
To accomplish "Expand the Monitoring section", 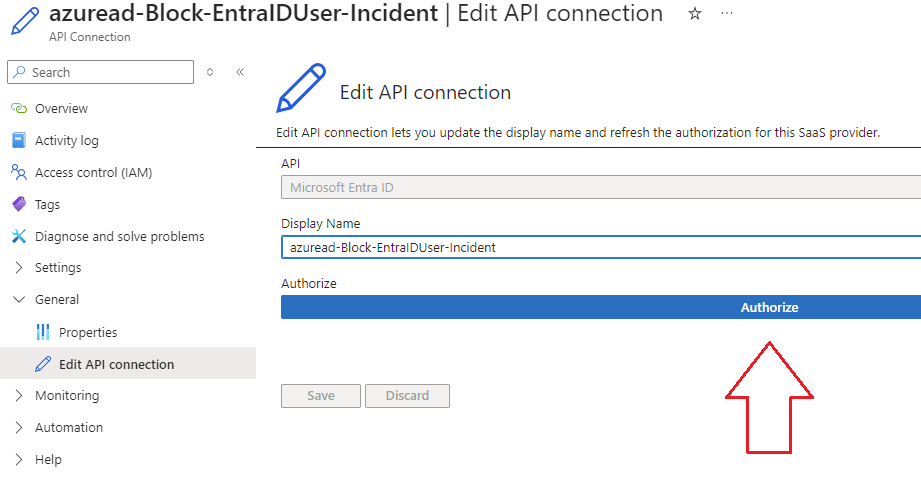I will point(19,395).
